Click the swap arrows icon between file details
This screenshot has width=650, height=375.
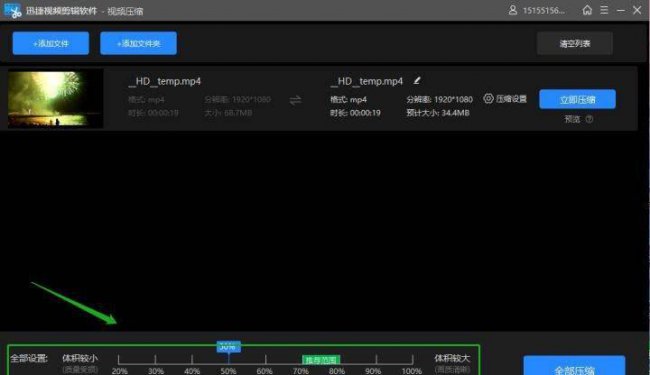click(295, 100)
